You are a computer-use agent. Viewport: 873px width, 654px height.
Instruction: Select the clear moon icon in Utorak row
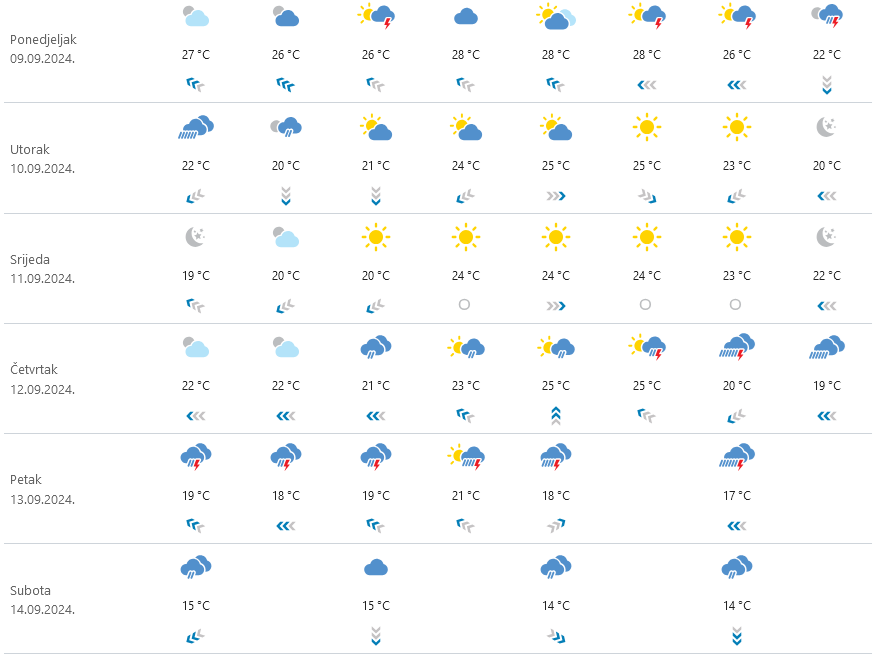[826, 127]
